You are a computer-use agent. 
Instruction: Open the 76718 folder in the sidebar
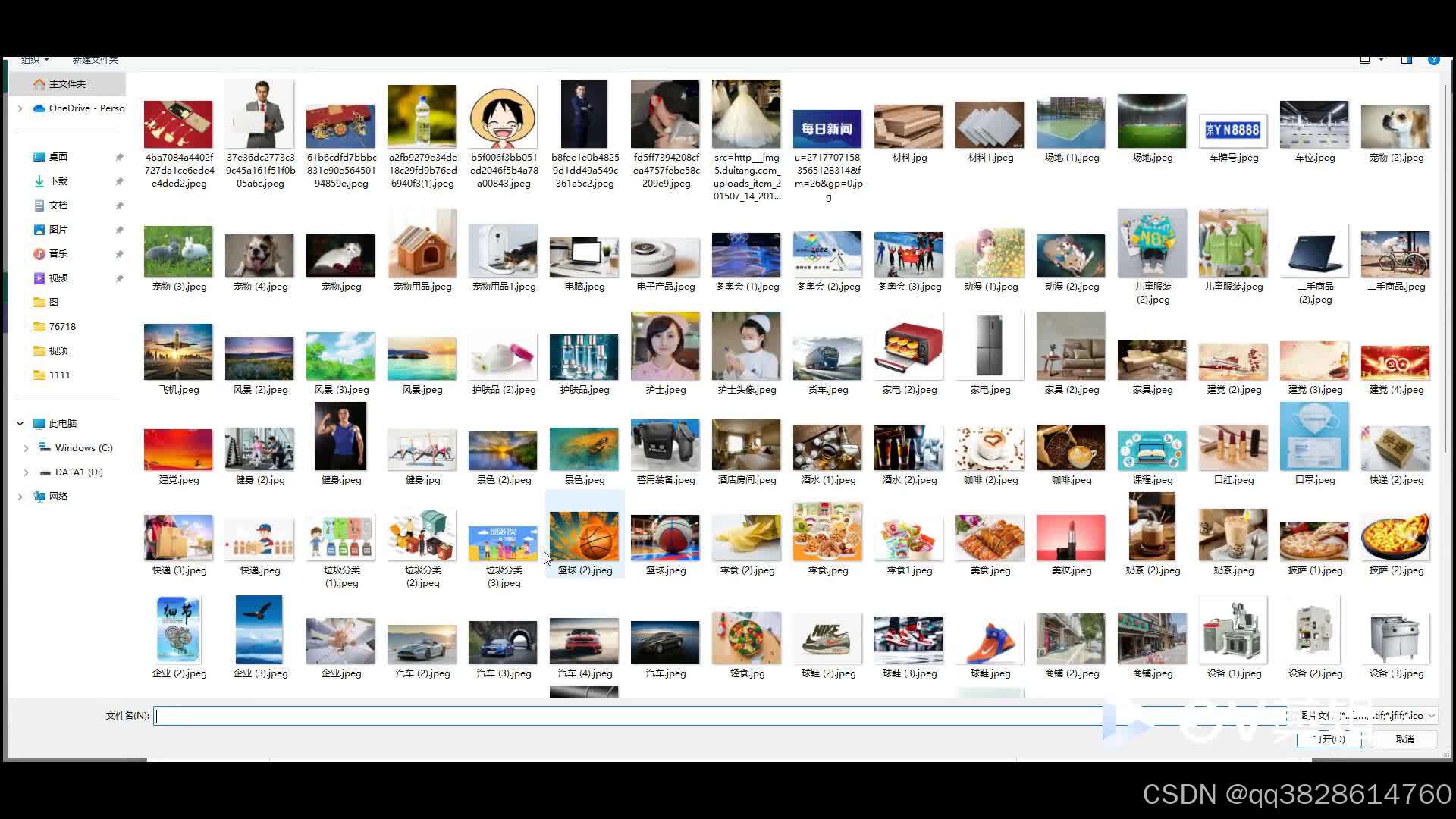[61, 327]
